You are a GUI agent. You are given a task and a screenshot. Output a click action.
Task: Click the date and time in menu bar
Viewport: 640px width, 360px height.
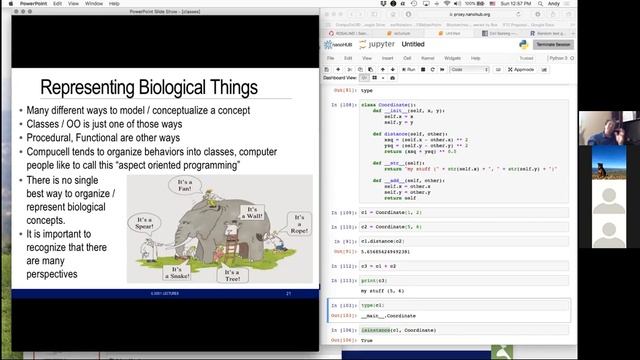tap(516, 3)
